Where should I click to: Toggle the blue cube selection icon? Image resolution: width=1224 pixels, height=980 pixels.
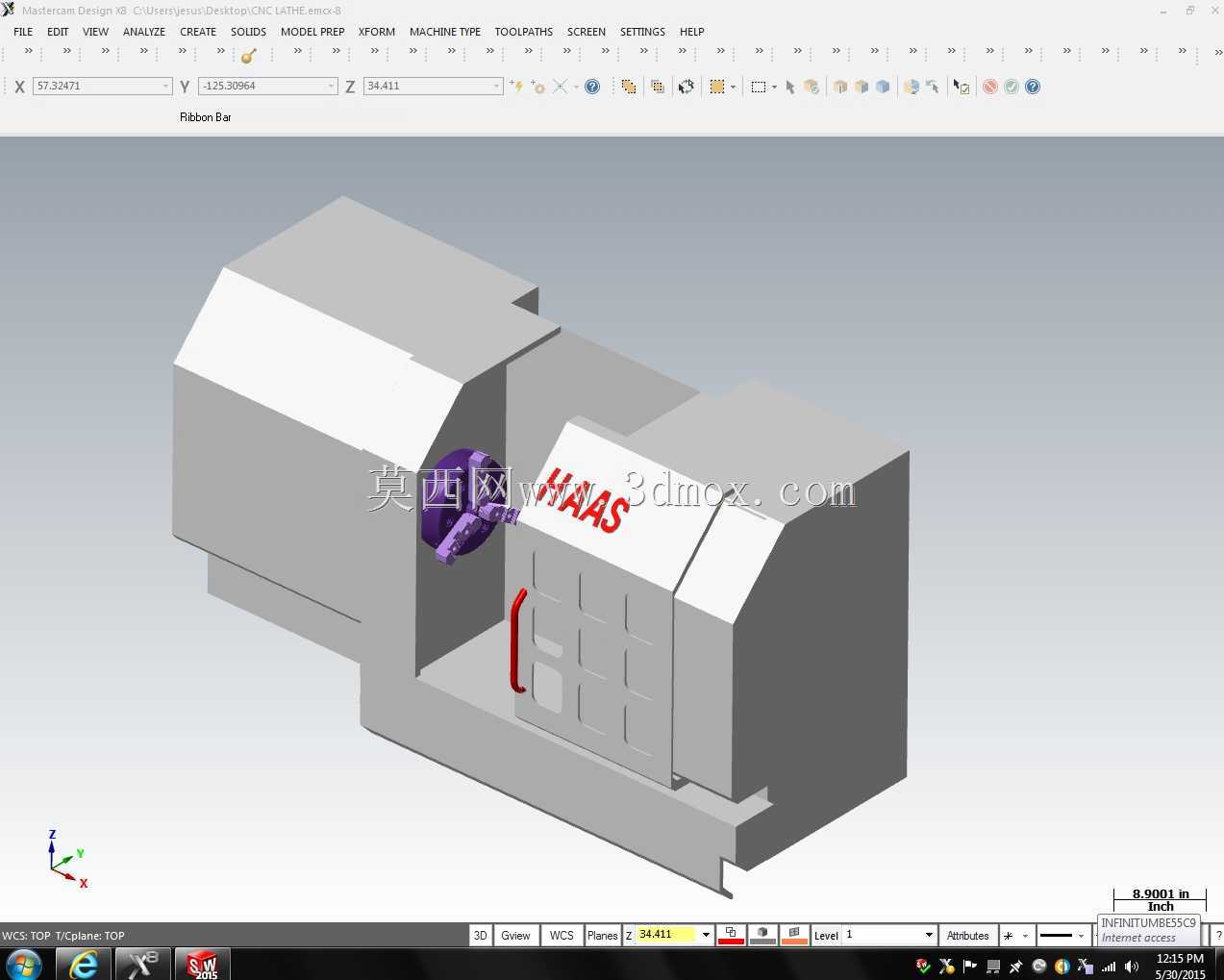tap(883, 87)
